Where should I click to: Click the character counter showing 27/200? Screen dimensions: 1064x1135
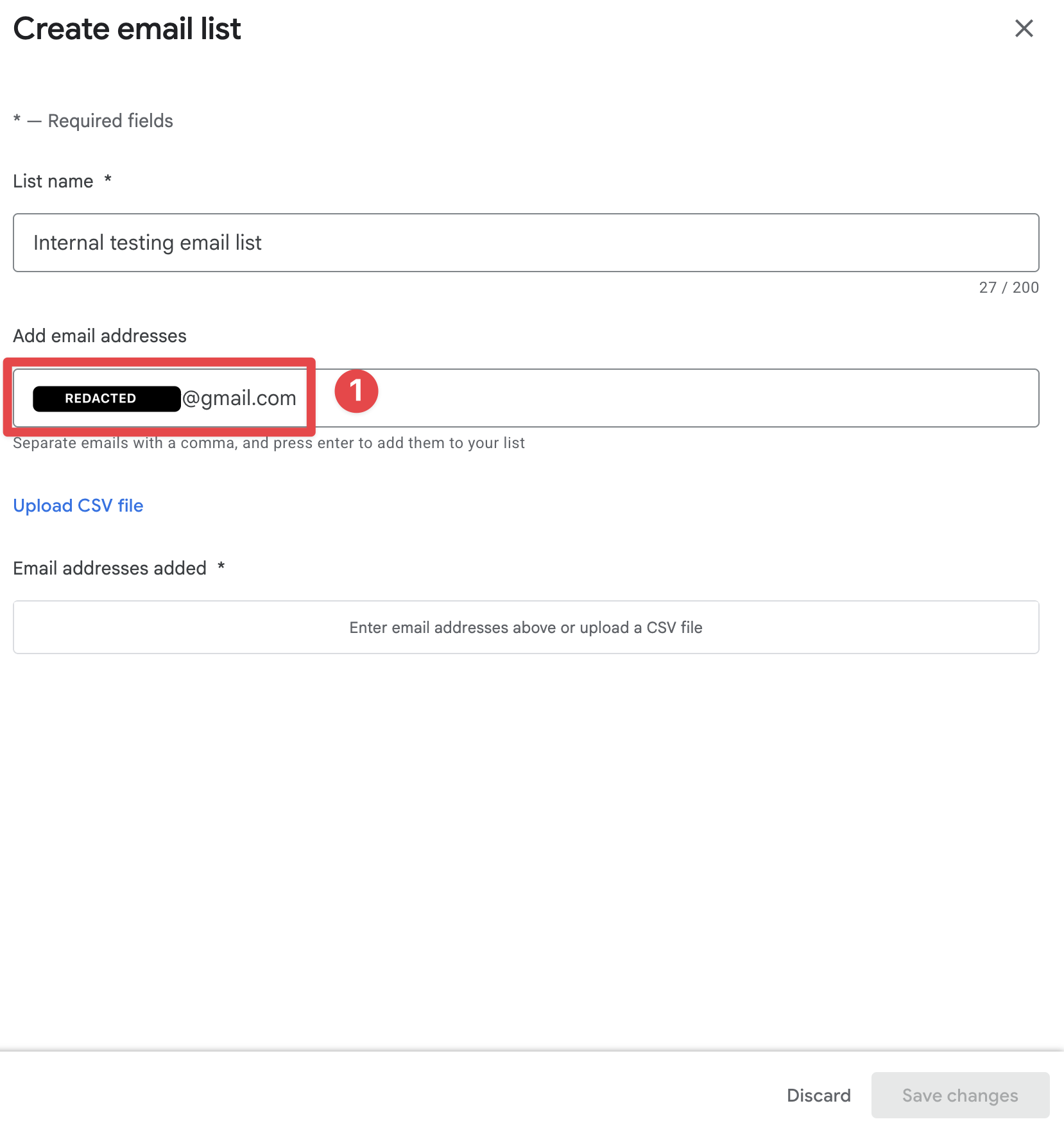(1008, 288)
